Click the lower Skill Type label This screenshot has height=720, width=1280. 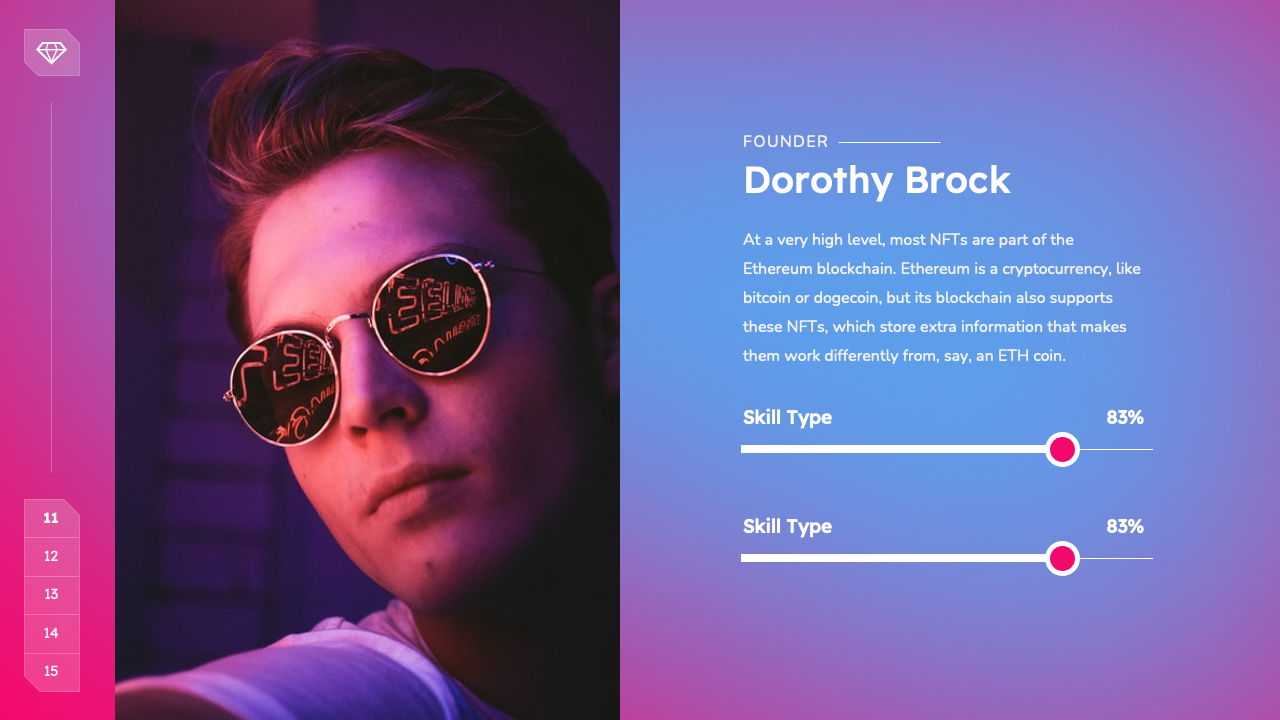[787, 527]
